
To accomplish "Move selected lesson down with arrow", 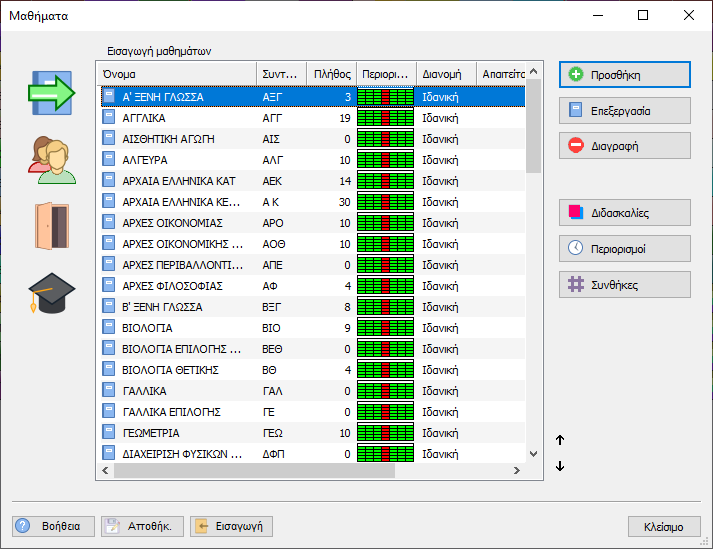I will (560, 466).
